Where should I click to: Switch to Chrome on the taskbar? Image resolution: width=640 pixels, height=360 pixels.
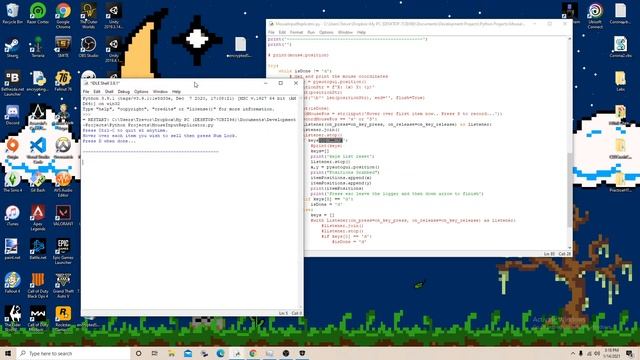(253, 353)
